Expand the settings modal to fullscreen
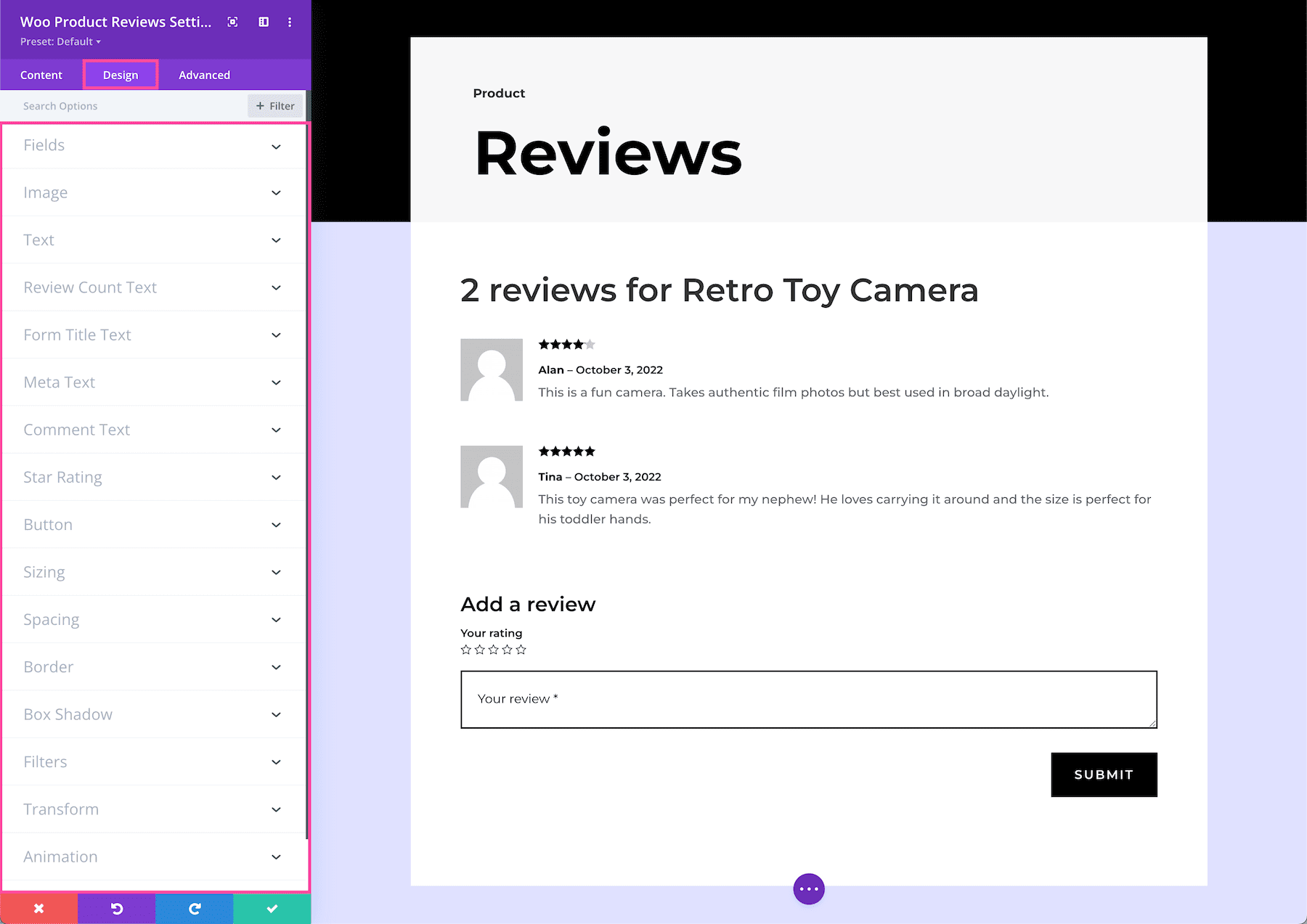 (x=232, y=22)
